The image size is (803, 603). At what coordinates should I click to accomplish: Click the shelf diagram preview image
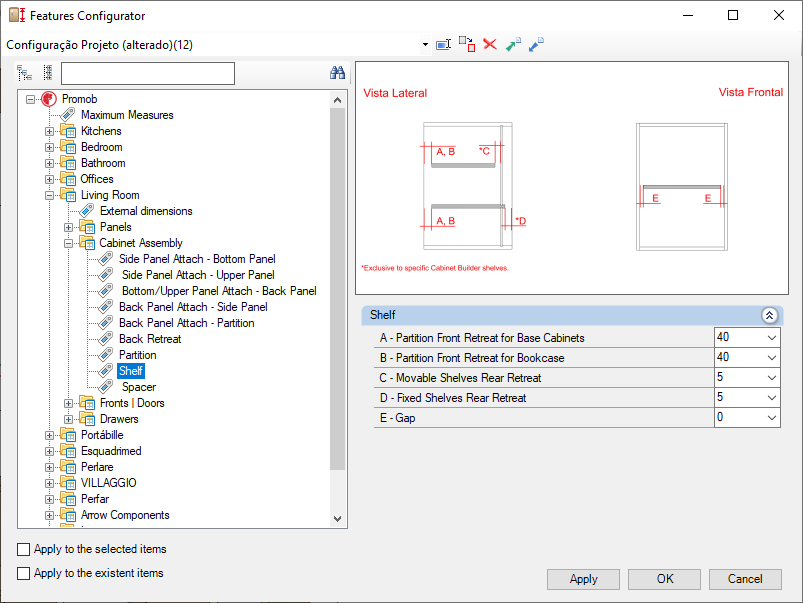572,178
